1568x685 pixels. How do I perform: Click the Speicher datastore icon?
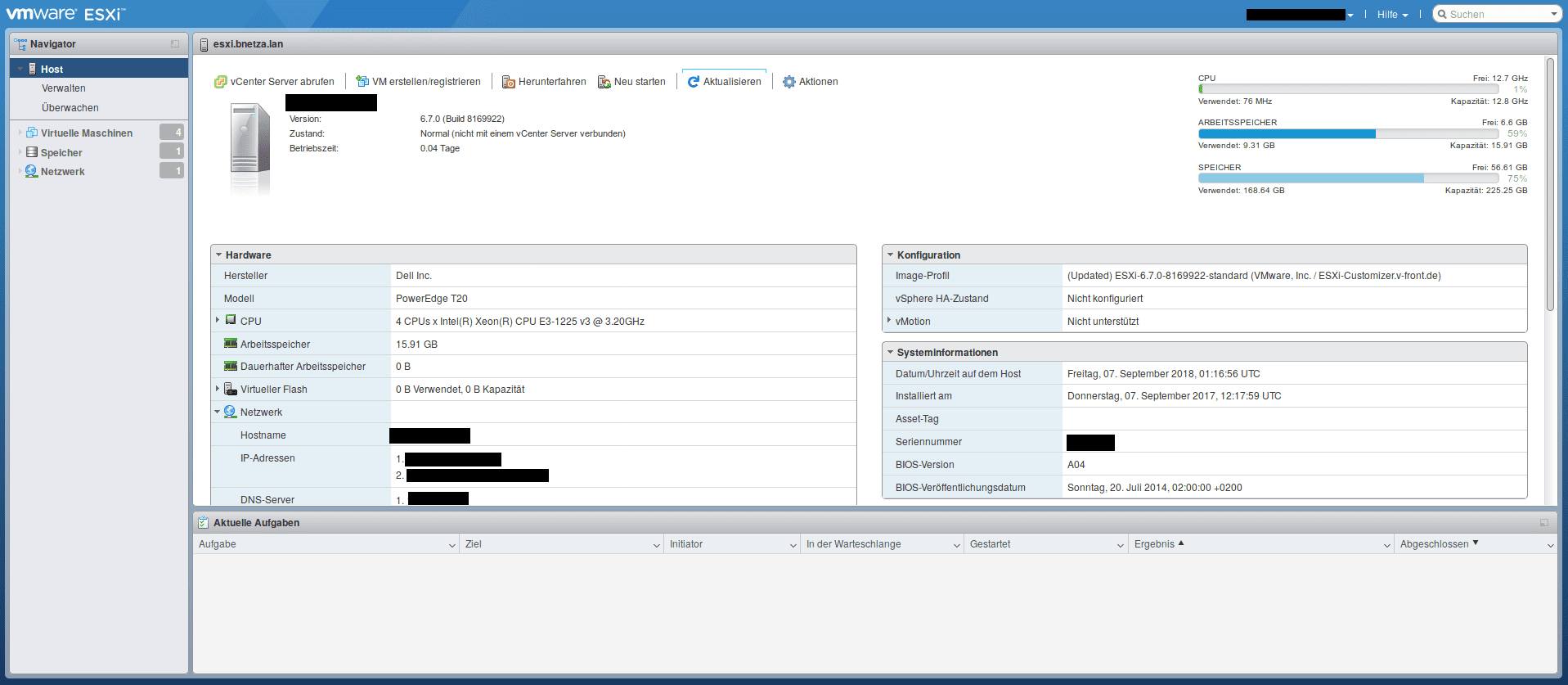pyautogui.click(x=32, y=152)
